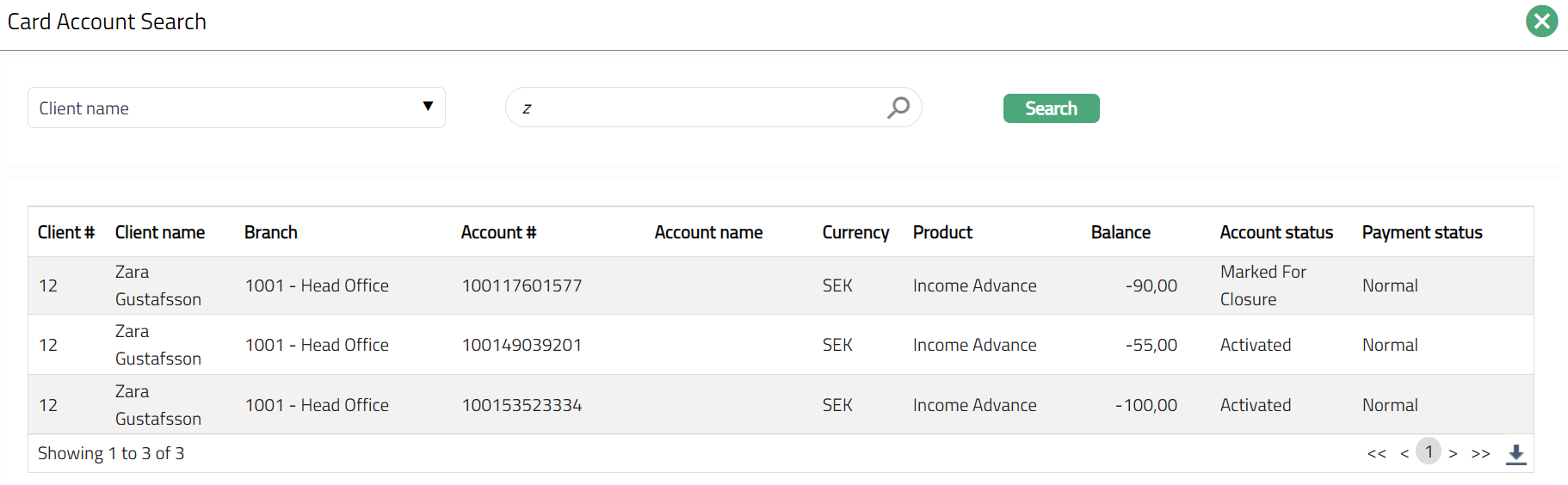Jump to the last results page
Screen dimensions: 1568x485
coord(1480,454)
